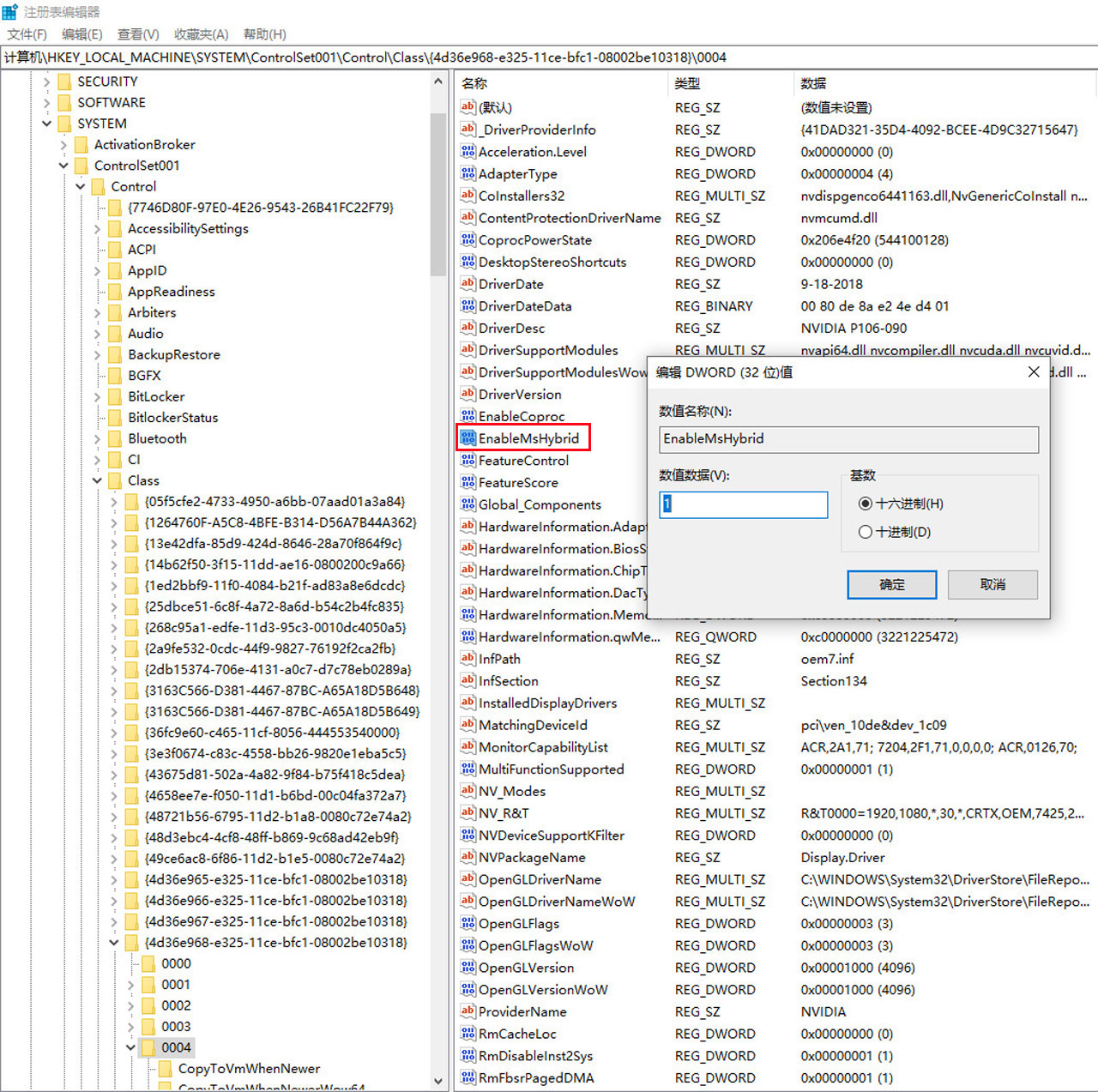This screenshot has height=1092, width=1098.
Task: Select the MonitorCapabilityList value name
Action: (543, 747)
